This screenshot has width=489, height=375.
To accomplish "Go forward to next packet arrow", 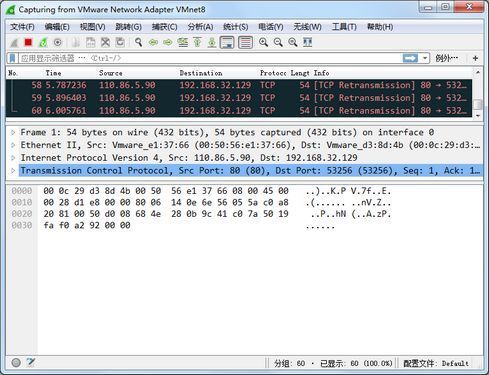I will pyautogui.click(x=168, y=42).
